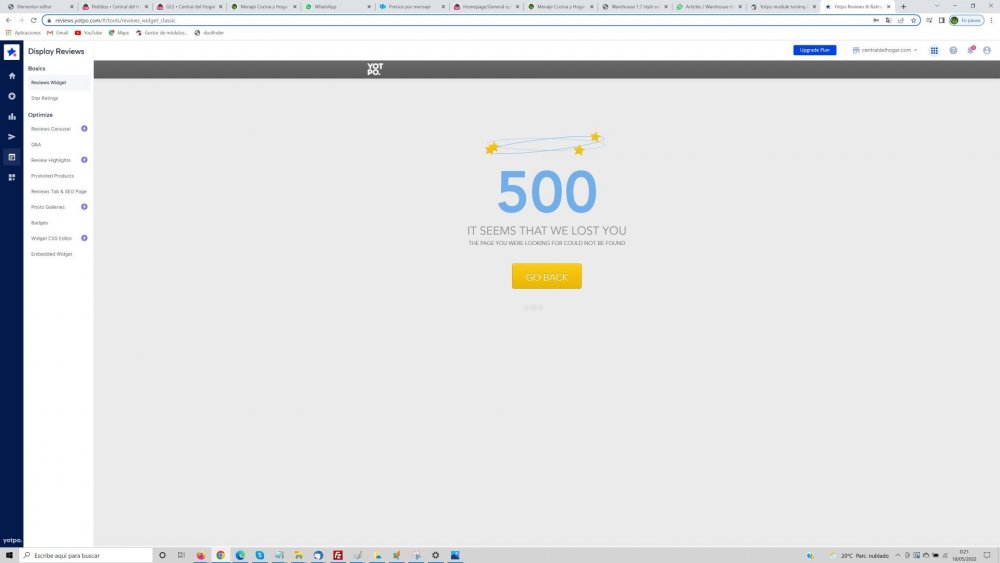Click the round icon below Home
Image resolution: width=1000 pixels, height=563 pixels.
[11, 96]
